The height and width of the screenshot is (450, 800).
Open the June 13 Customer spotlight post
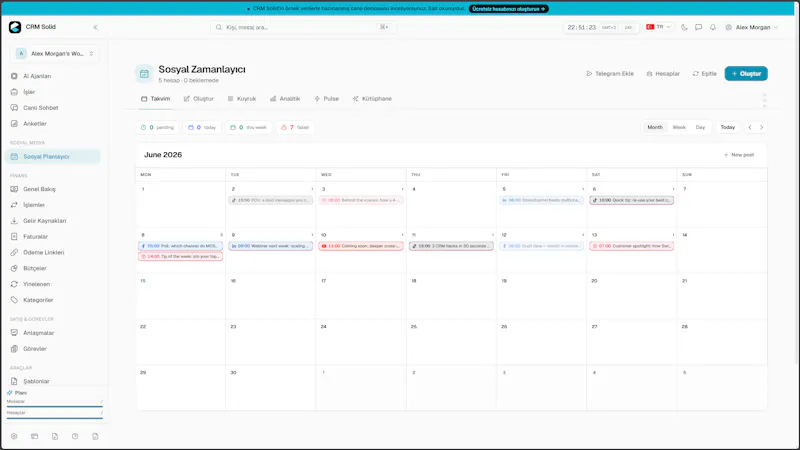coord(632,246)
